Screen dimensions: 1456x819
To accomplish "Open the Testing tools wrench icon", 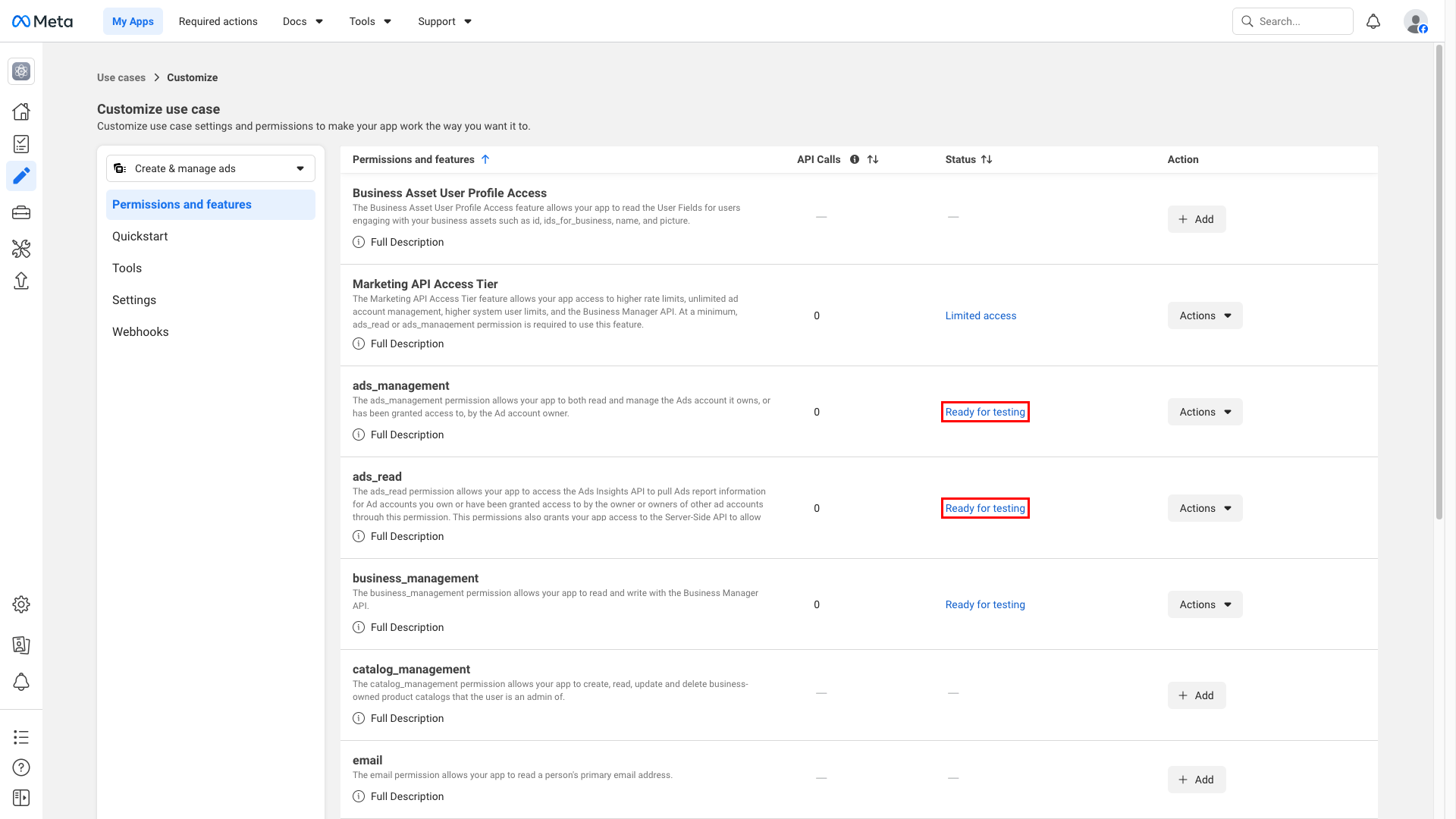I will point(21,249).
